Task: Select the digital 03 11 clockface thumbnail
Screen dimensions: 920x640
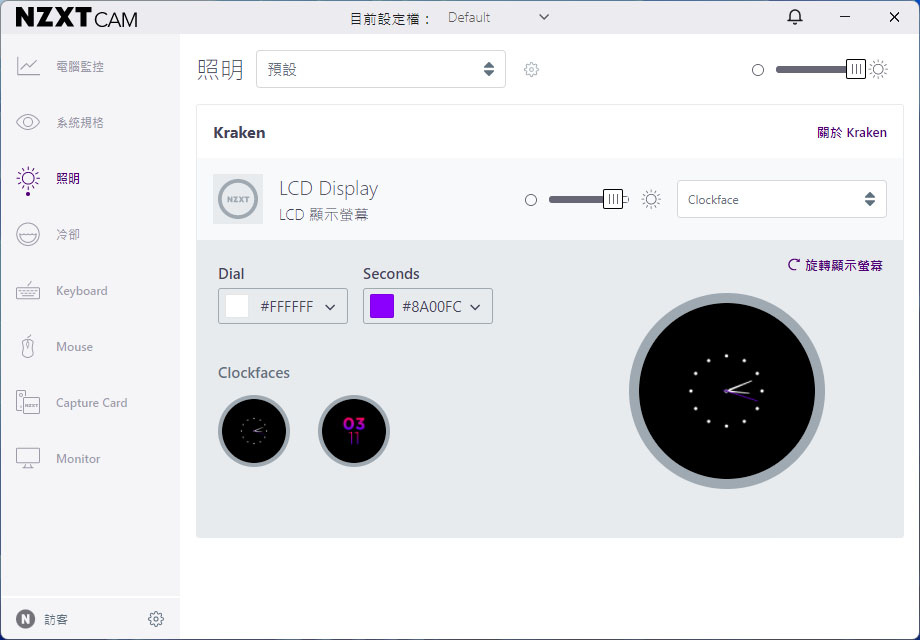Action: tap(354, 431)
